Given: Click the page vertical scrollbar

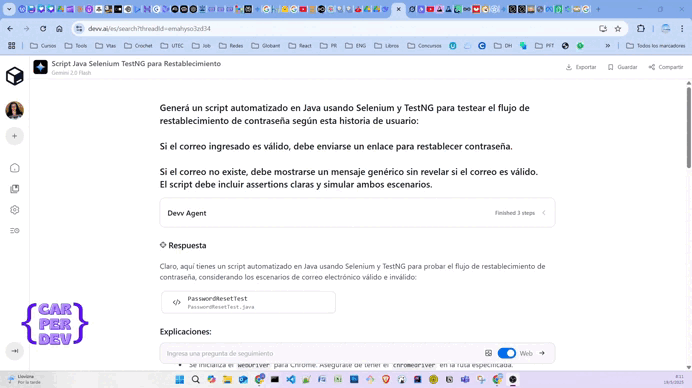Looking at the screenshot, I should [688, 127].
